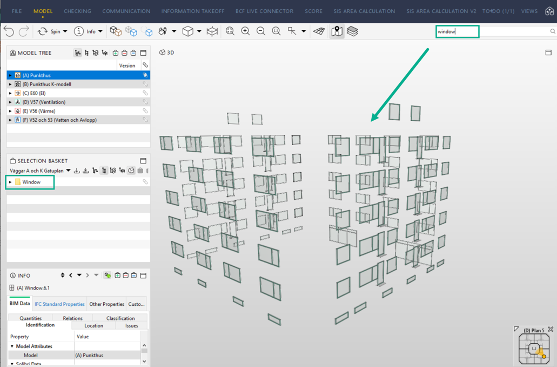Expand the (B) Punkthus K-modell node
Screen dimensions: 557x367
[10, 84]
